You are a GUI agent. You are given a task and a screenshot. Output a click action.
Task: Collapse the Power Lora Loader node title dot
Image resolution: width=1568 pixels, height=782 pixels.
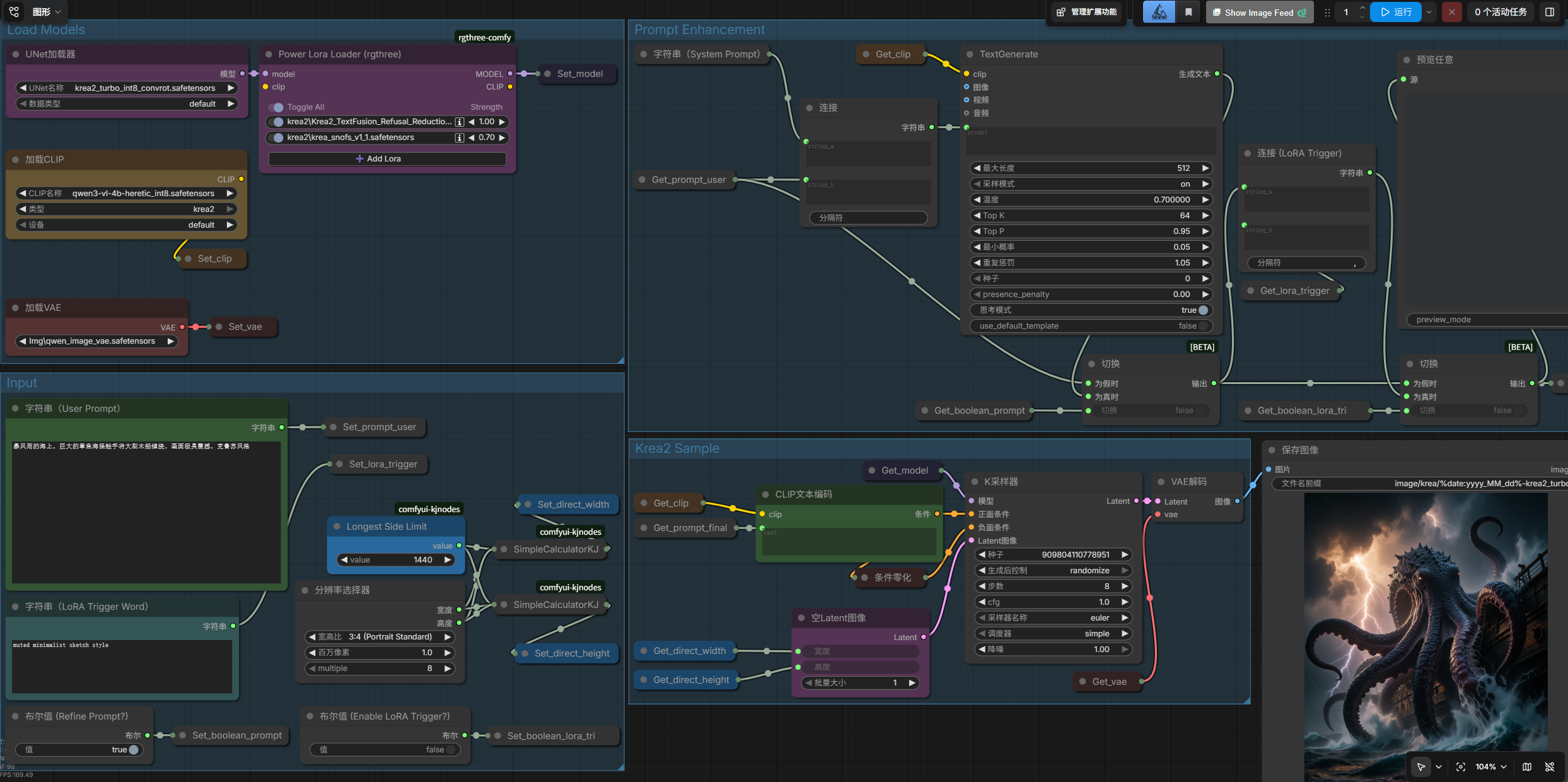pos(269,54)
